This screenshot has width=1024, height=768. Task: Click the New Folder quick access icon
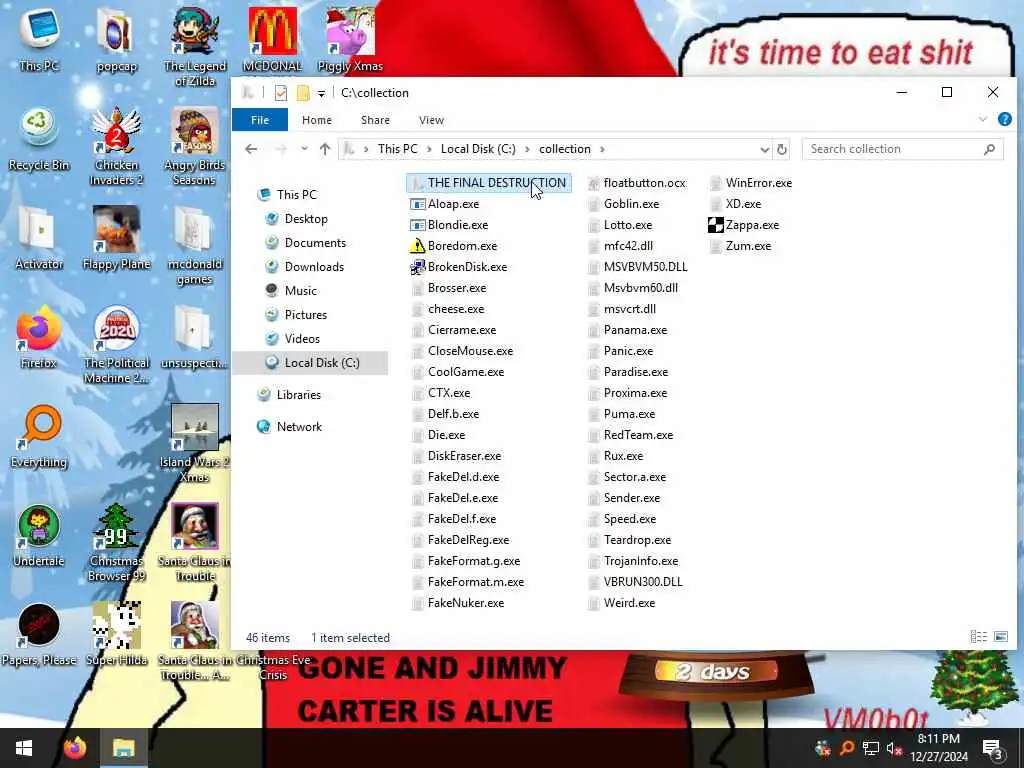click(x=303, y=93)
